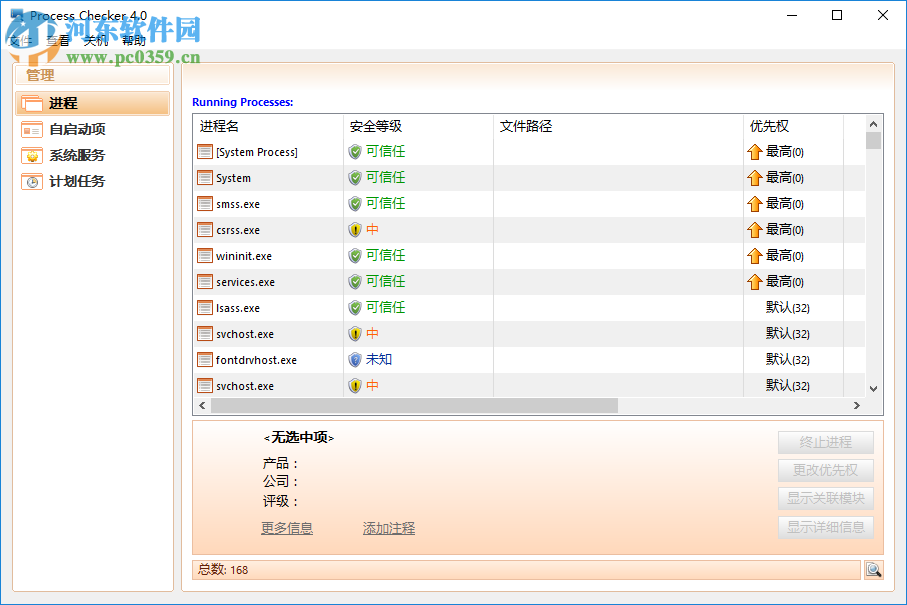
Task: Open the 文件 menu
Action: (20, 40)
